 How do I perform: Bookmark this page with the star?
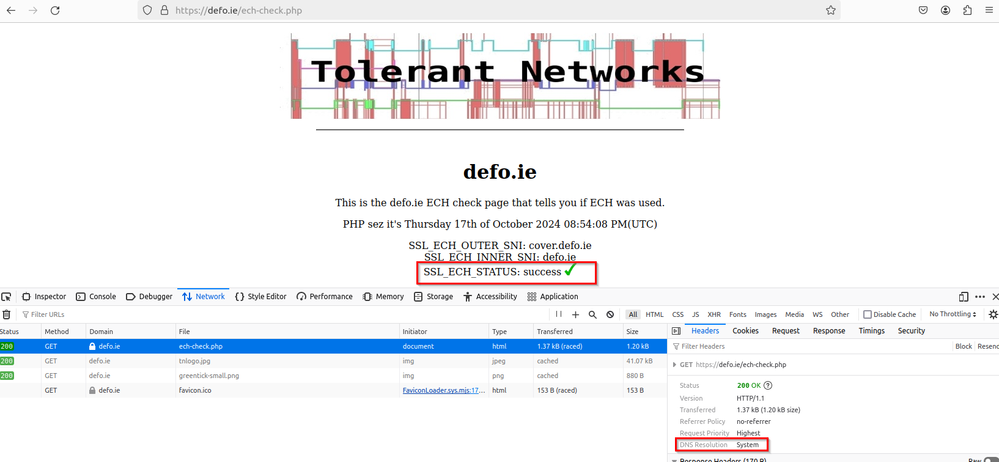pos(830,10)
